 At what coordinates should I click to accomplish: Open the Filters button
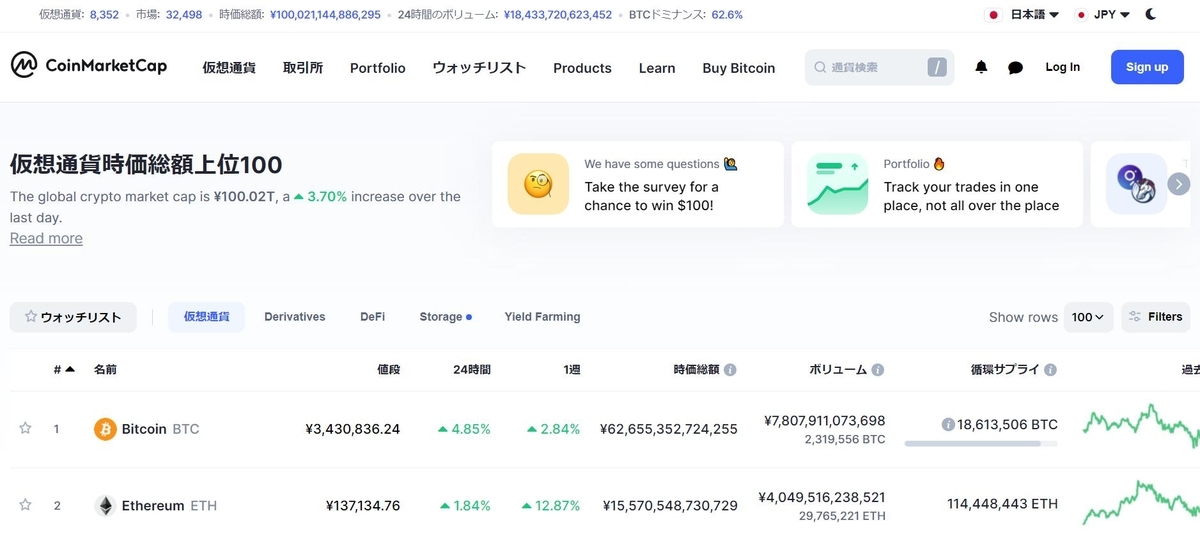1155,317
